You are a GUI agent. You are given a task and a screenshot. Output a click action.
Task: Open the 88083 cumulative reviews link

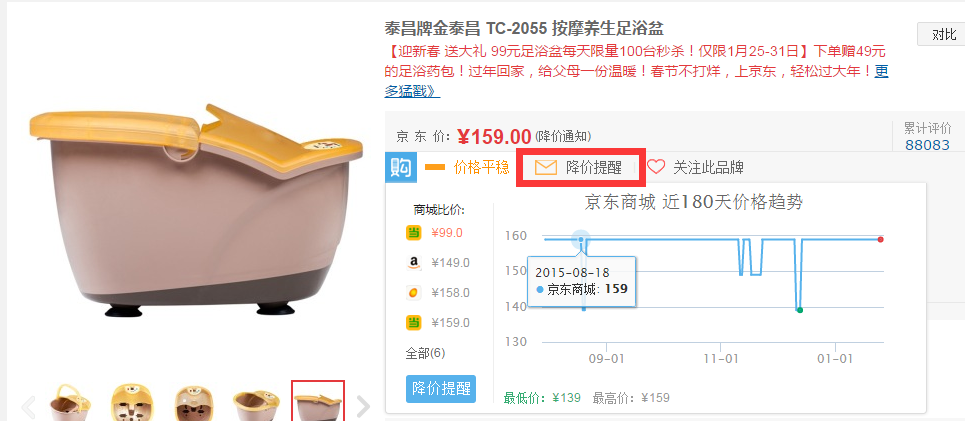pyautogui.click(x=927, y=145)
